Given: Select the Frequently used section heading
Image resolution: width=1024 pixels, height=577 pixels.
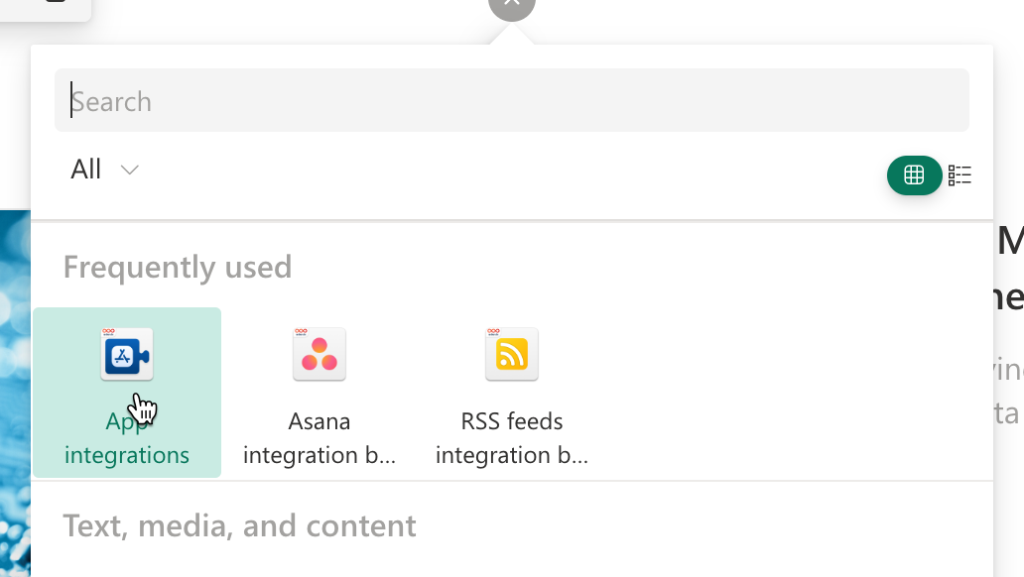Looking at the screenshot, I should pos(177,267).
